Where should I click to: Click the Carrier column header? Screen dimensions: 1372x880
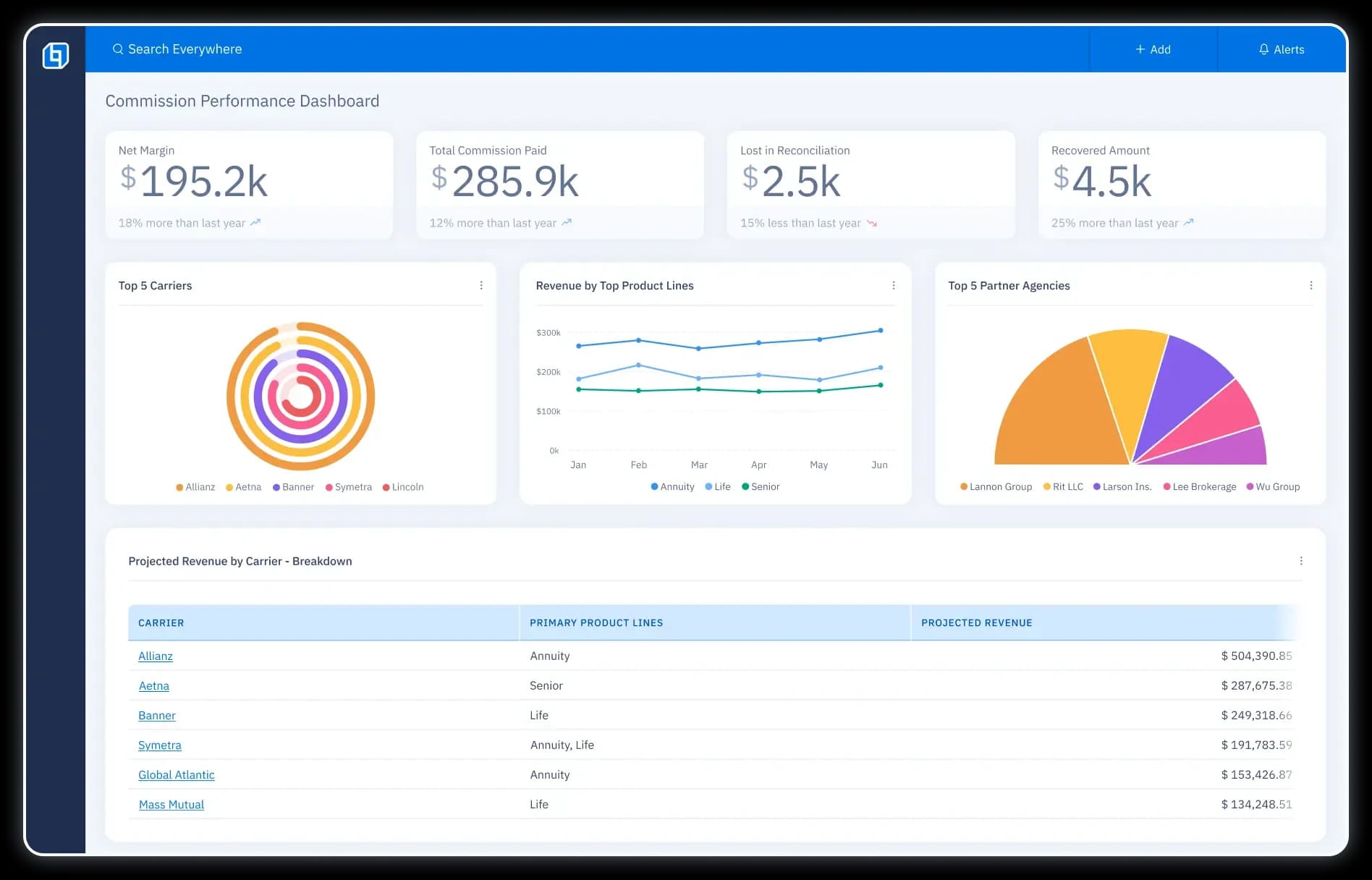tap(161, 623)
